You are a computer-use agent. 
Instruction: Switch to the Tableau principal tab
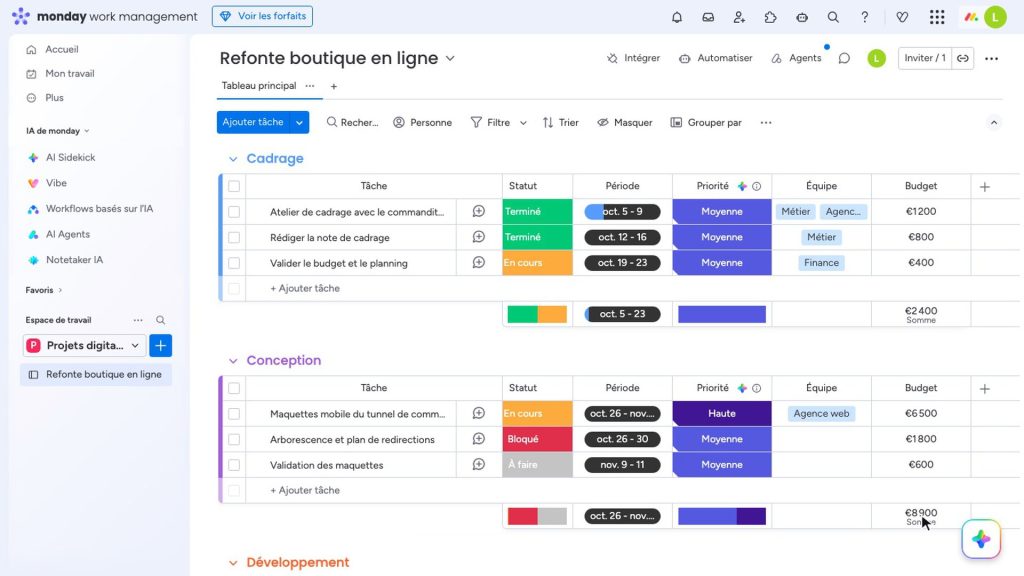259,86
